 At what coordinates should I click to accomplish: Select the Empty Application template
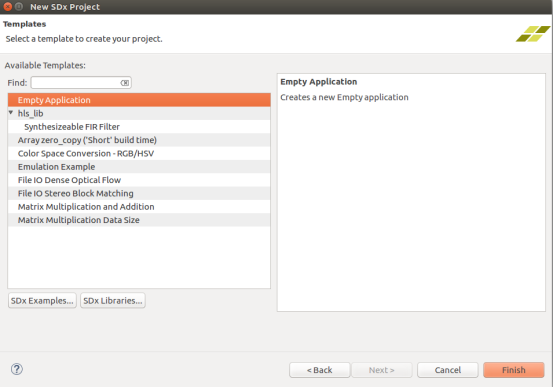pos(139,100)
